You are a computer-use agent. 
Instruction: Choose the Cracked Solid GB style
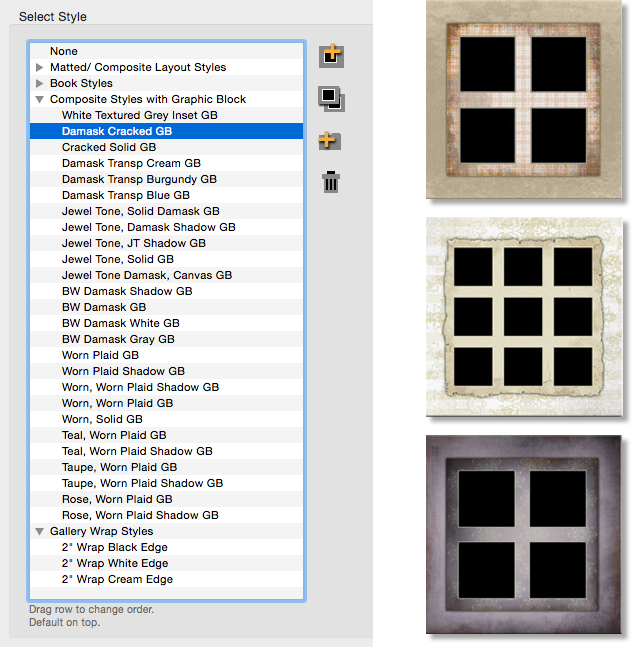pyautogui.click(x=109, y=148)
